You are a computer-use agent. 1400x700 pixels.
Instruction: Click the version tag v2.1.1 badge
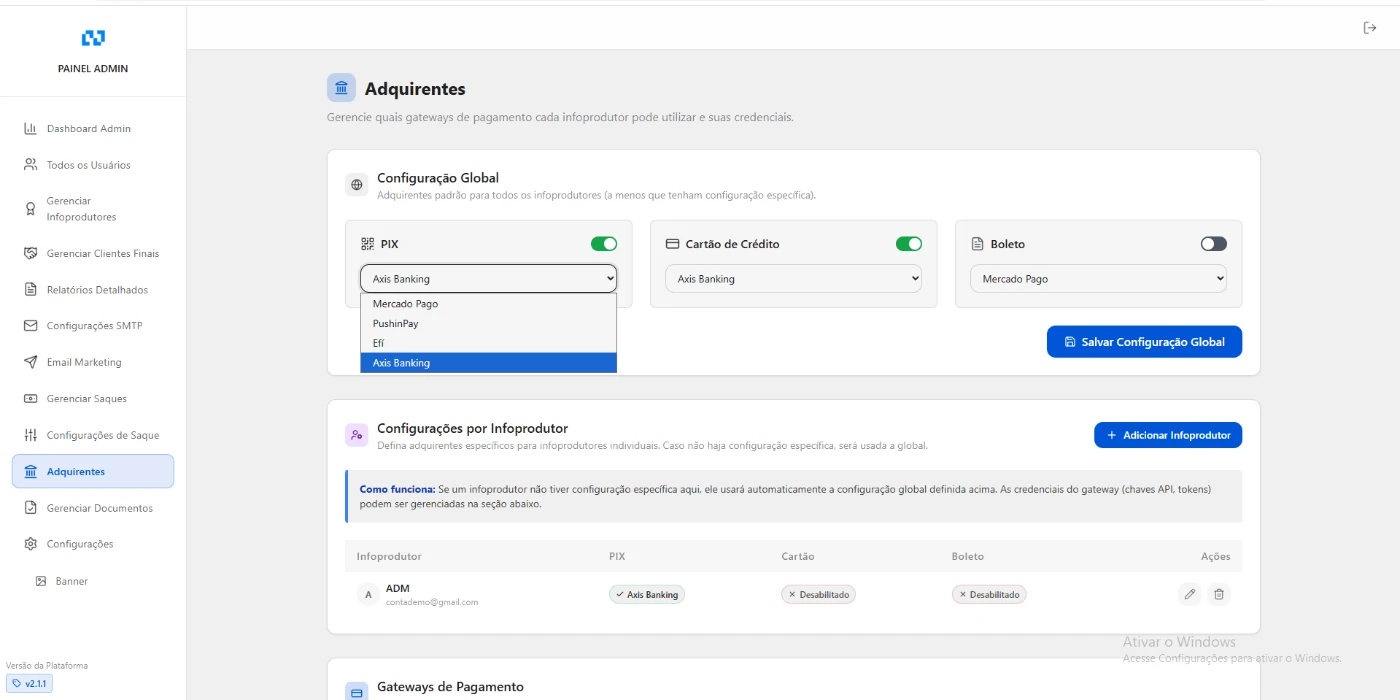click(29, 684)
